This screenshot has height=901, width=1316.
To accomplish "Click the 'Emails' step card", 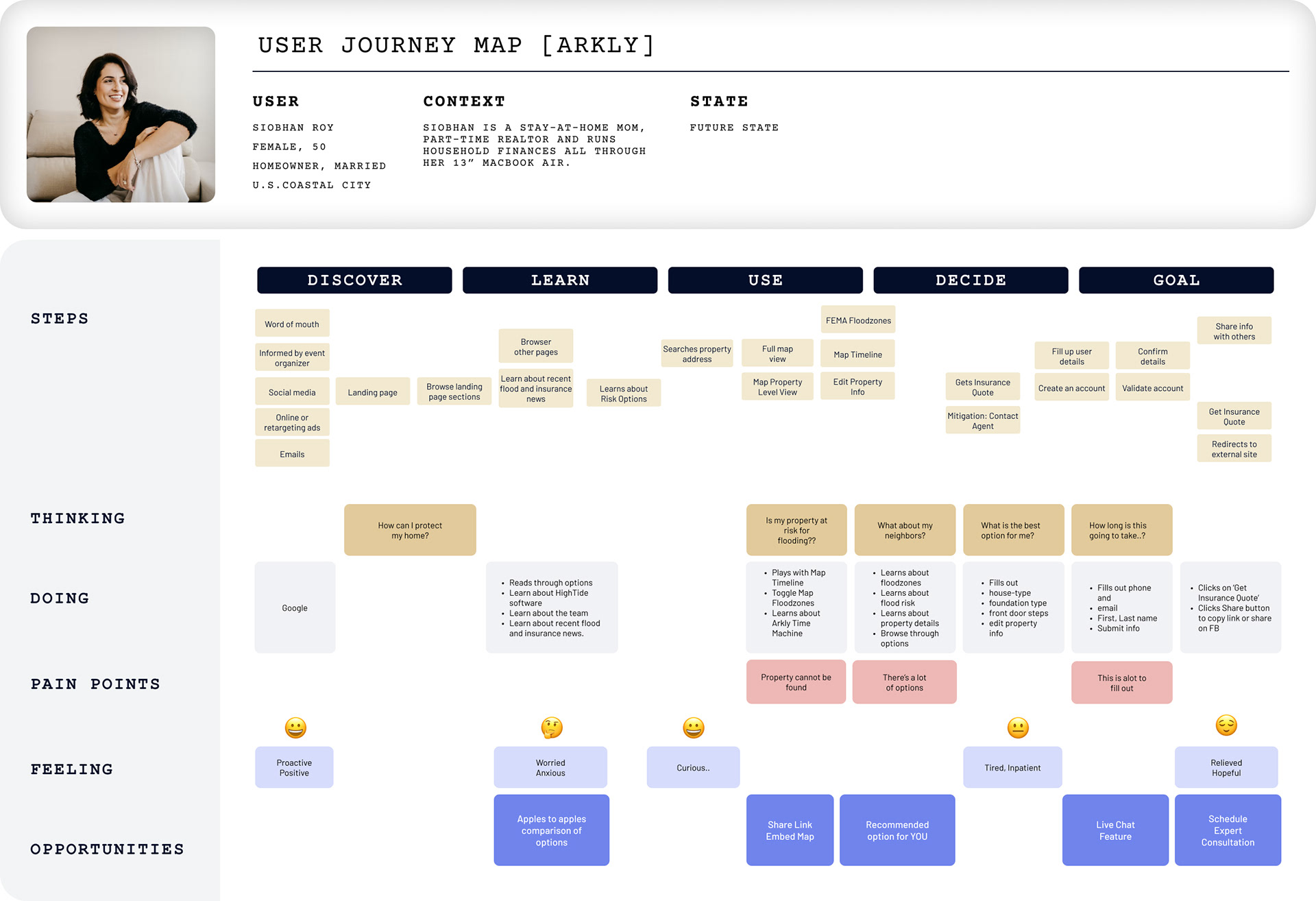I will pyautogui.click(x=292, y=453).
